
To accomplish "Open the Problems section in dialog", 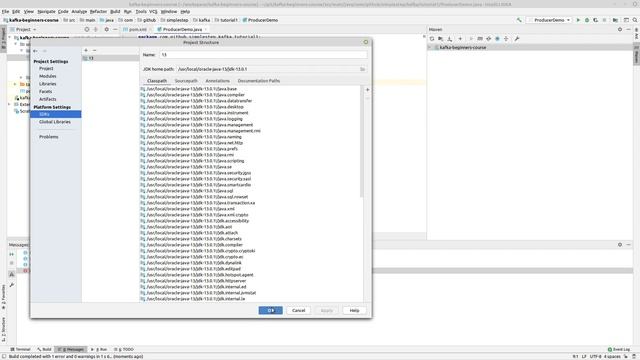I will click(x=49, y=137).
